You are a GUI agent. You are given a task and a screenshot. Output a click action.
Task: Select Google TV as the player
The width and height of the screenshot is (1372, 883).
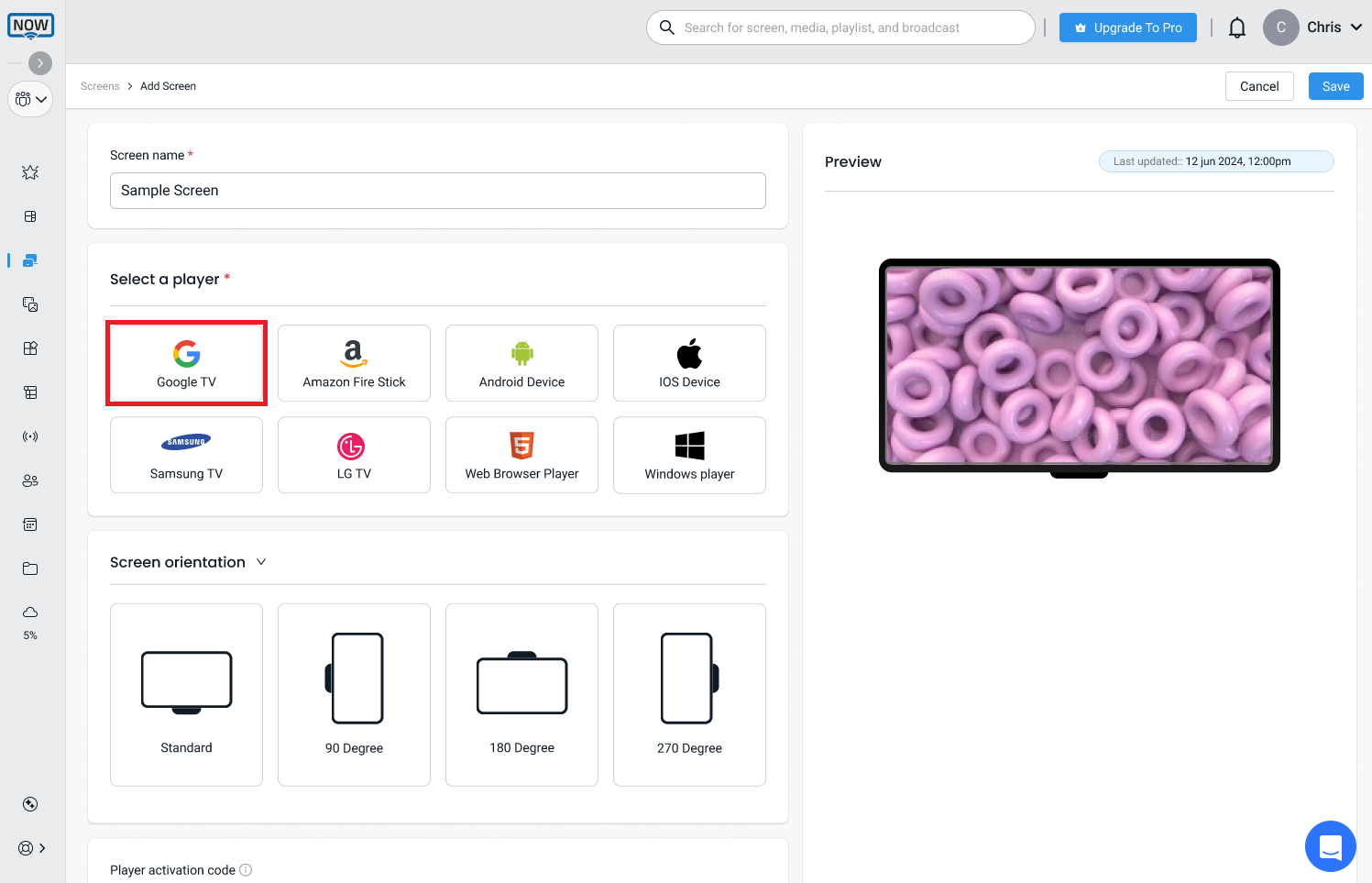186,363
